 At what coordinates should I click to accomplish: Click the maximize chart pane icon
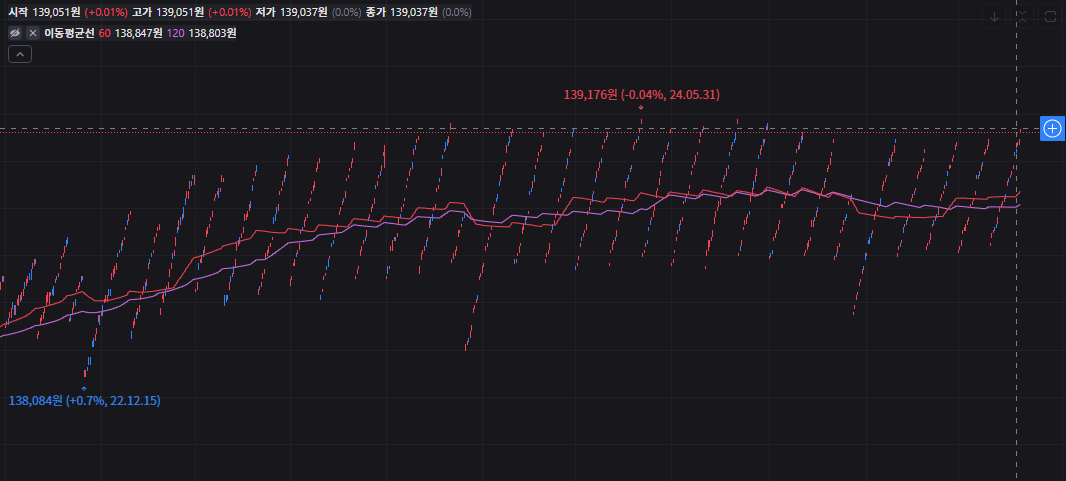click(1048, 17)
